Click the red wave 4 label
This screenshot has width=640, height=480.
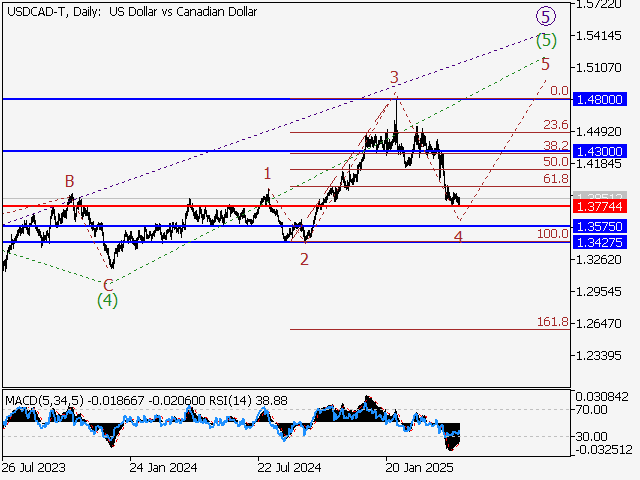[x=458, y=237]
